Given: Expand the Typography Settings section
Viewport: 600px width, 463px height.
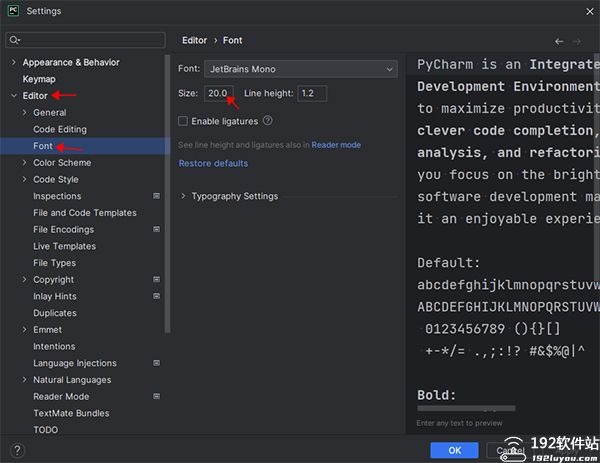Looking at the screenshot, I should [183, 196].
